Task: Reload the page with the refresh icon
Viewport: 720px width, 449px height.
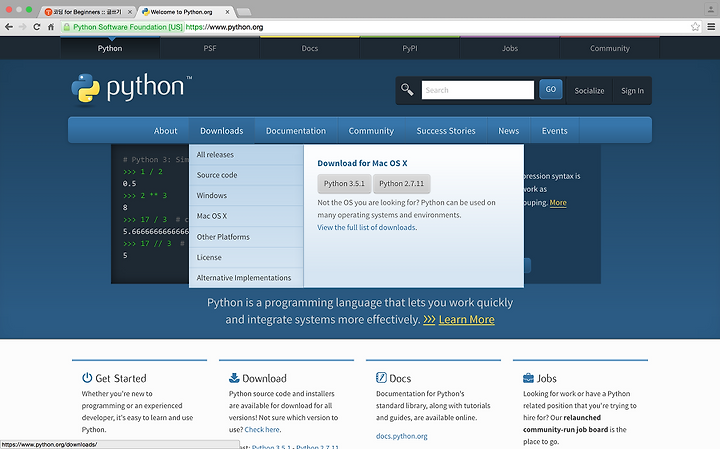Action: point(37,27)
